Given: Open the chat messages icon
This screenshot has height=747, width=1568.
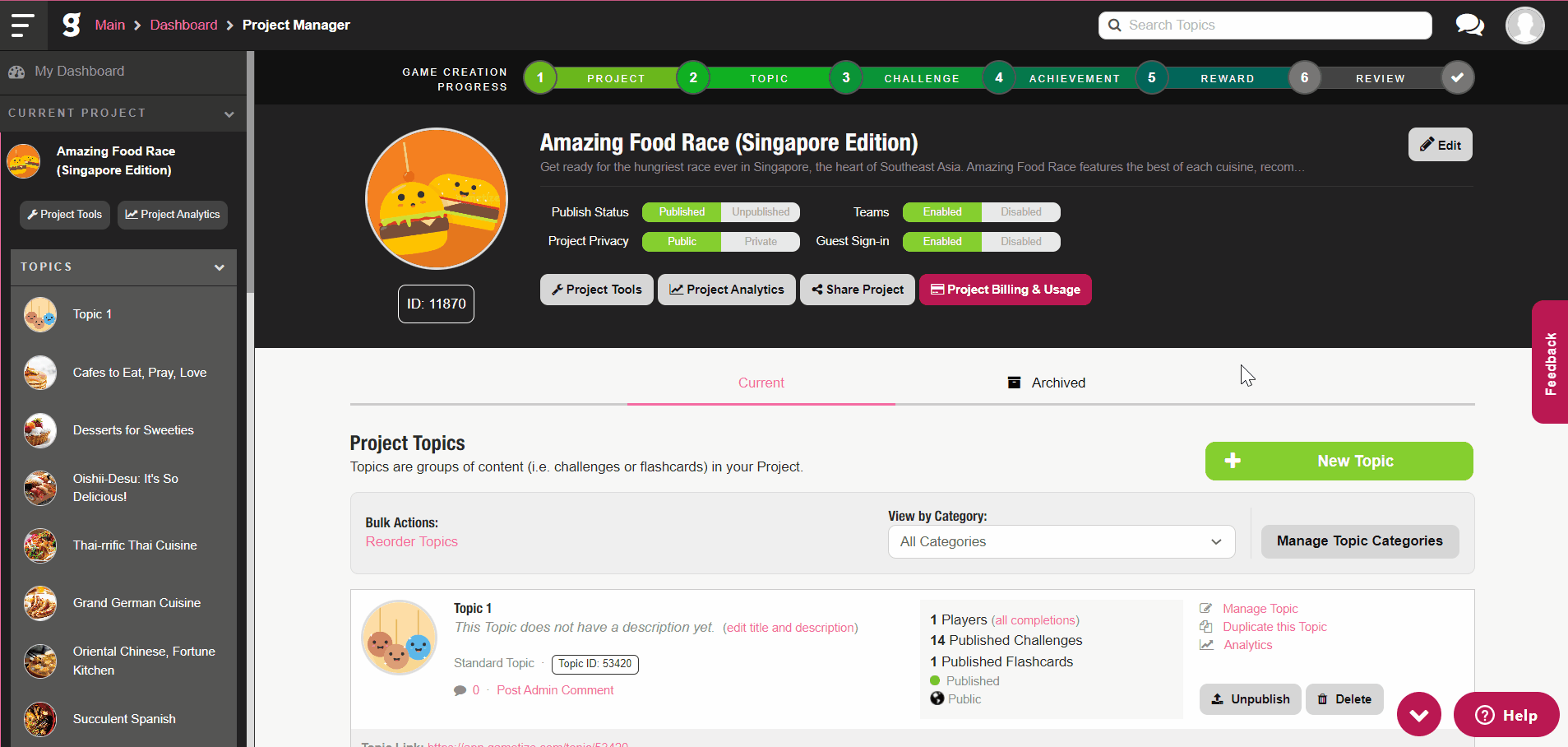Looking at the screenshot, I should coord(1469,26).
